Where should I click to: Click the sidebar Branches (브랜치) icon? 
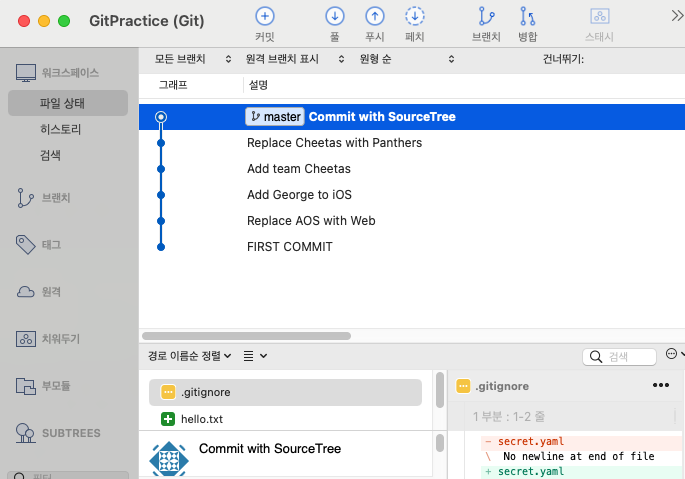(x=25, y=198)
